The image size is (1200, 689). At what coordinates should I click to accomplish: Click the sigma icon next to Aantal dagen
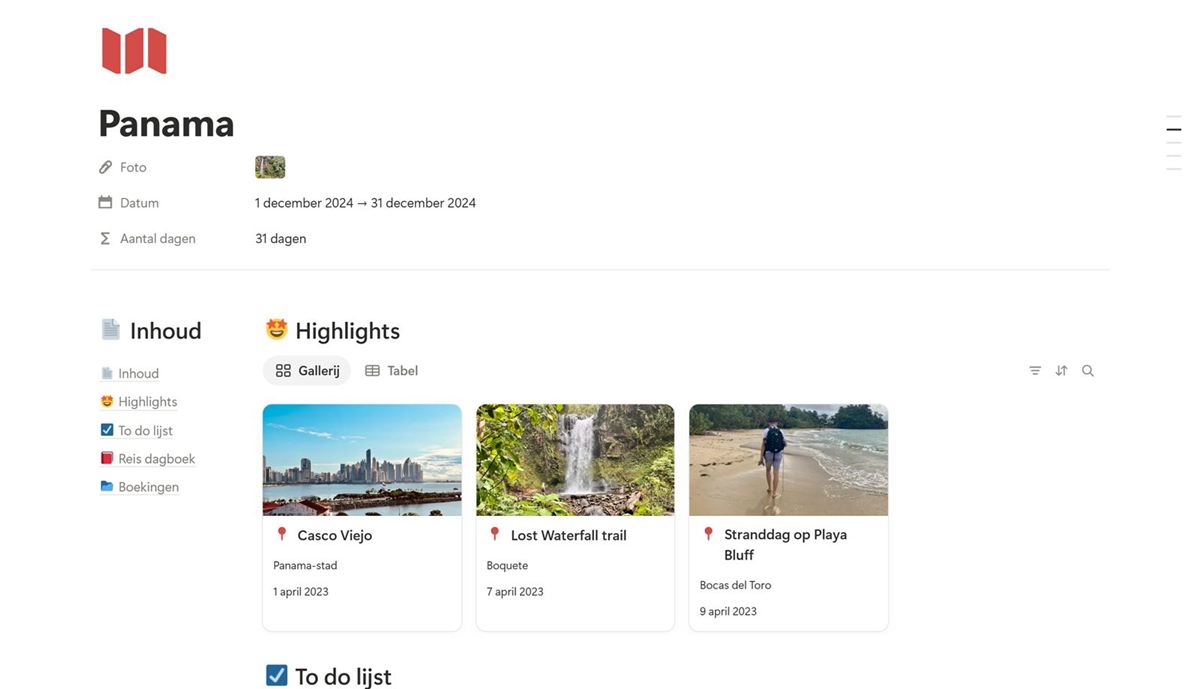105,238
